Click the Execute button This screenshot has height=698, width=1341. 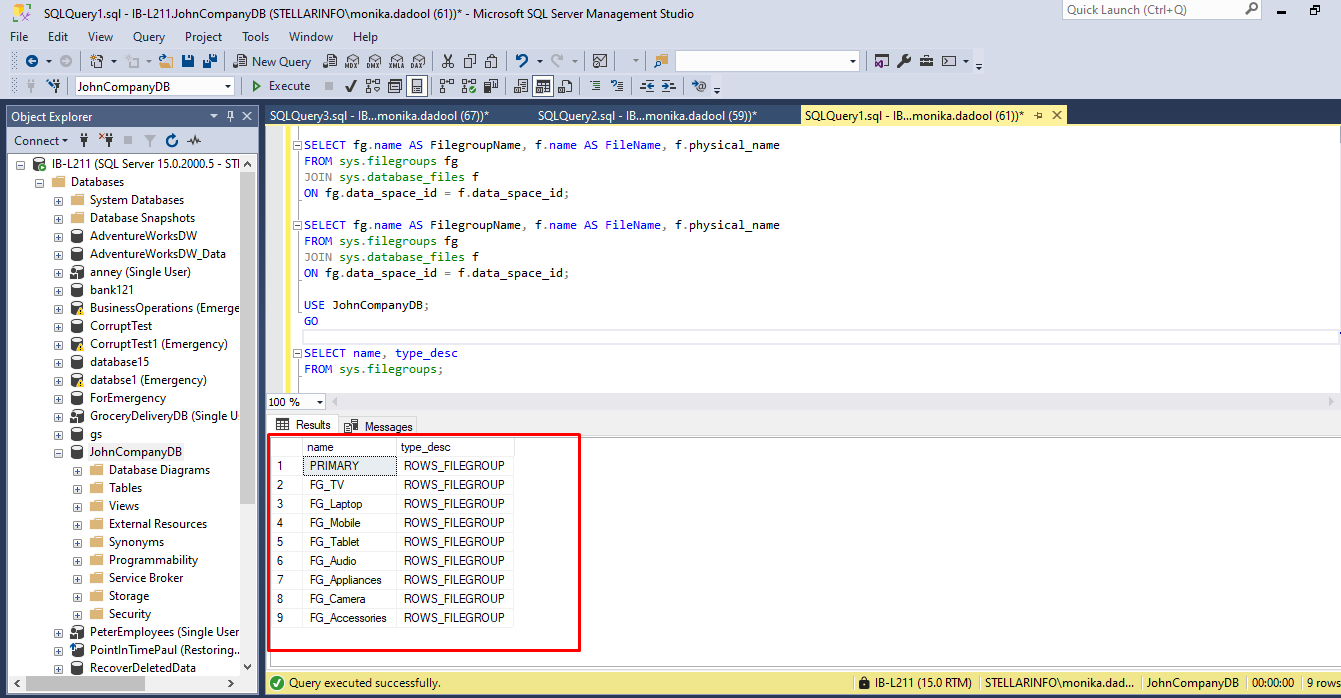pos(283,86)
